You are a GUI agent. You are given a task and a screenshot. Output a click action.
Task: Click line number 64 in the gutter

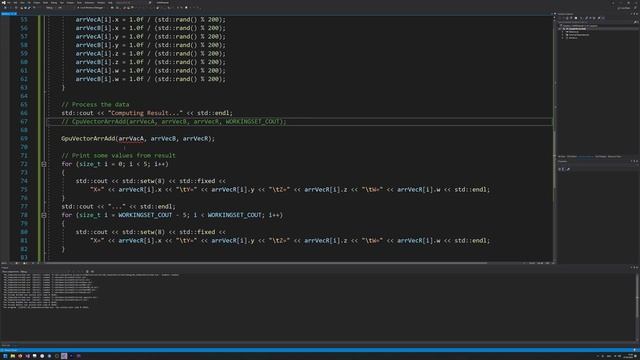pyautogui.click(x=24, y=96)
